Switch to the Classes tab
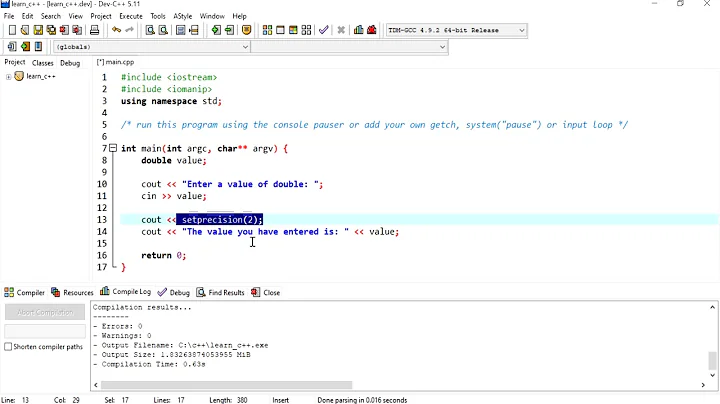 43,63
